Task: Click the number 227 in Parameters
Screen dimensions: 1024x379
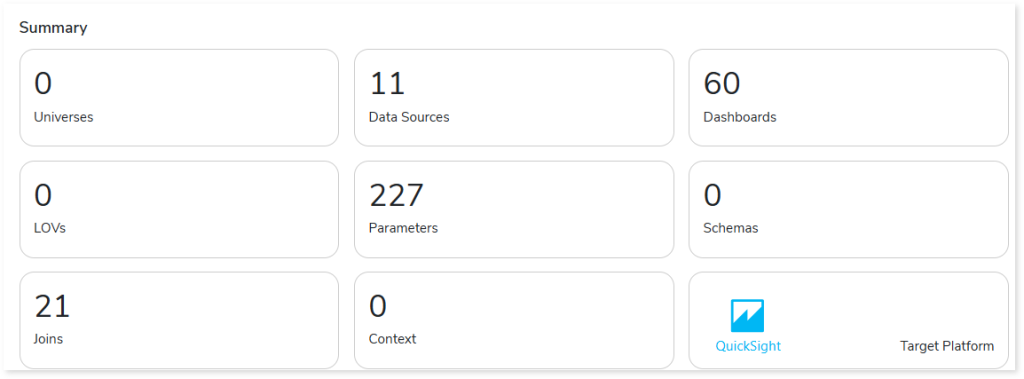Action: (x=396, y=195)
